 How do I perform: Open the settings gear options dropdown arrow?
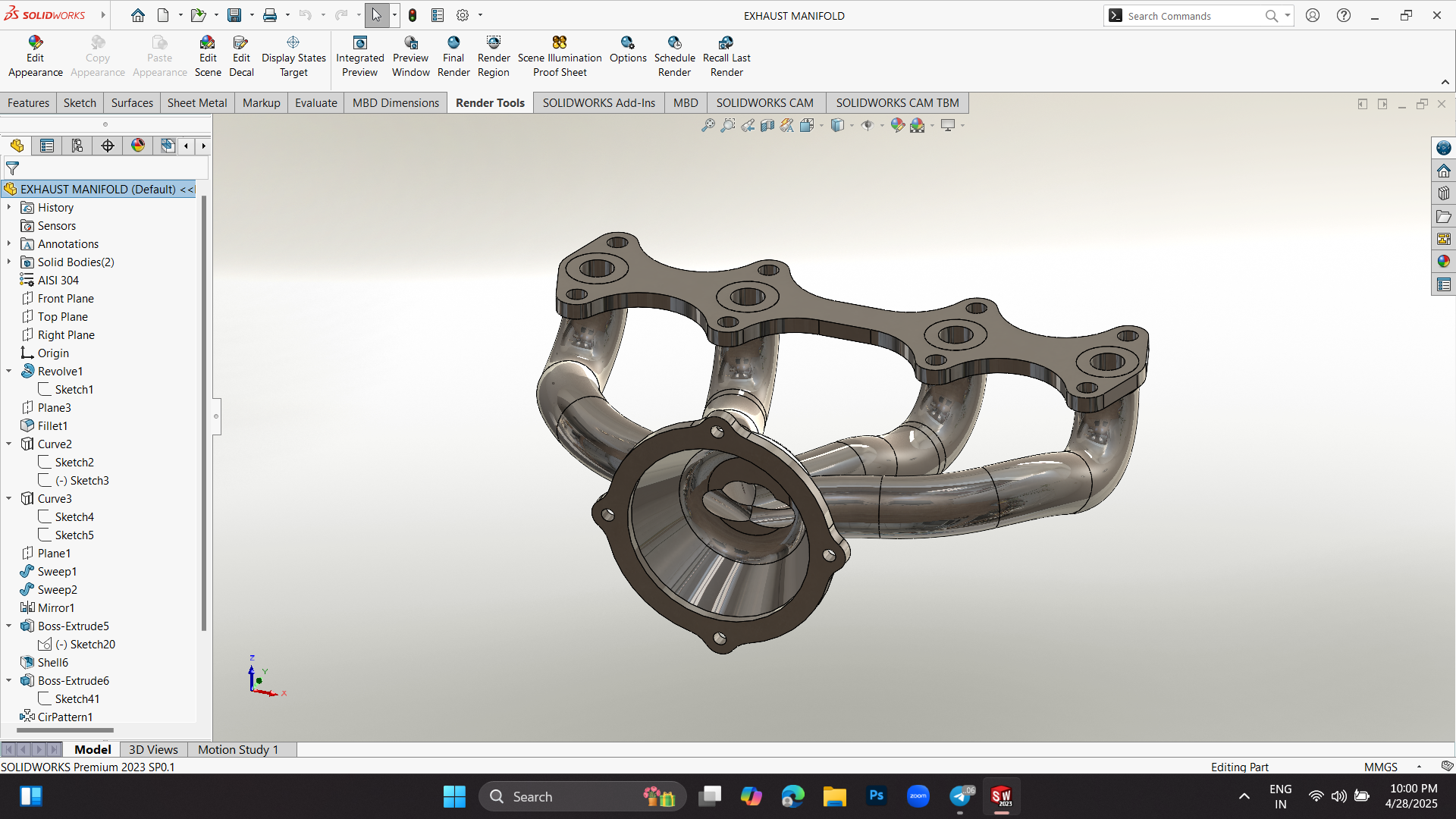[x=480, y=15]
